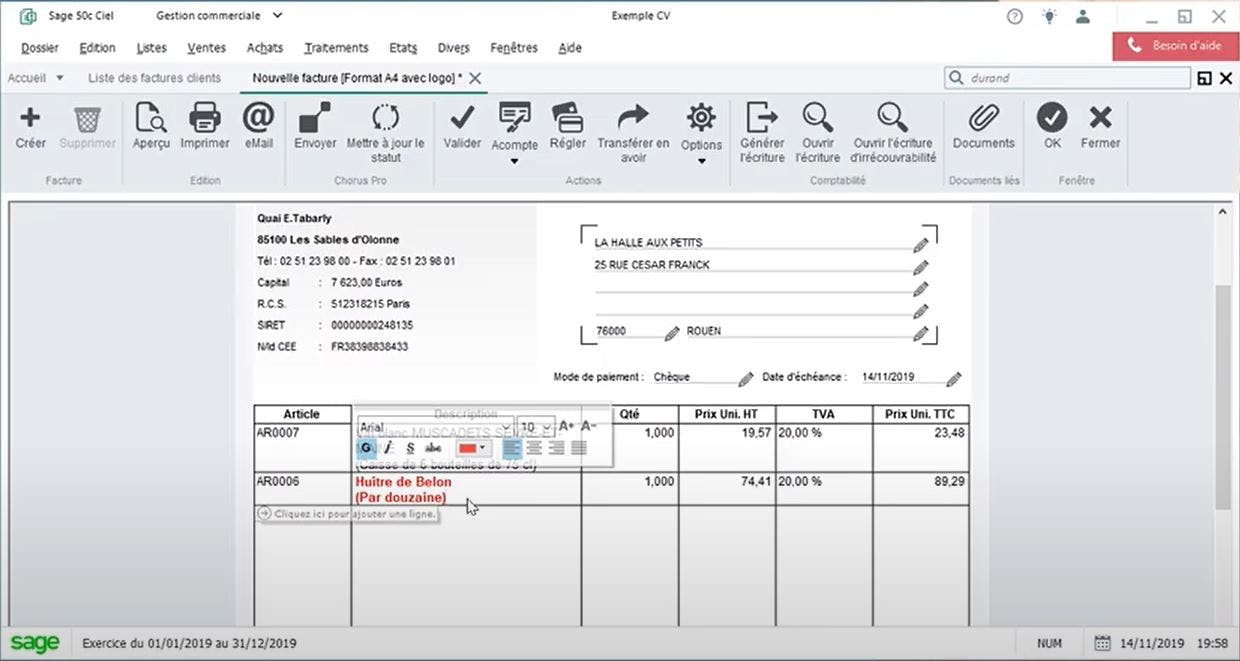Screen dimensions: 1240x661
Task: Edit Mode de paiement pencil icon
Action: (746, 379)
